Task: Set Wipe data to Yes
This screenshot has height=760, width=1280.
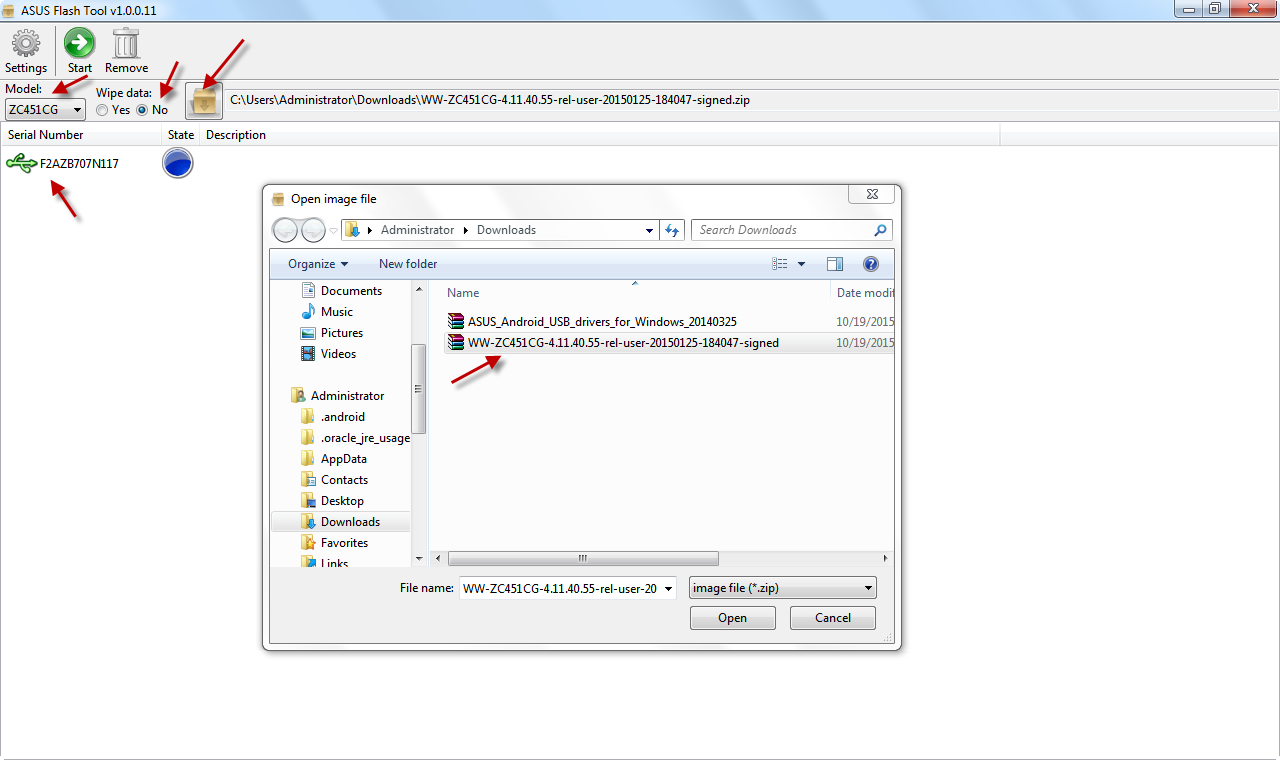Action: tap(113, 110)
